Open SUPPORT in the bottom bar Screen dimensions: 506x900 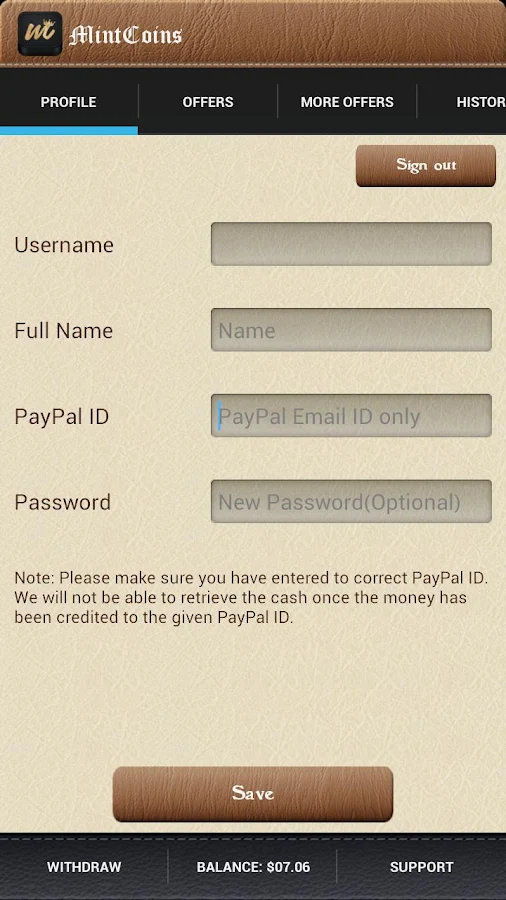422,867
